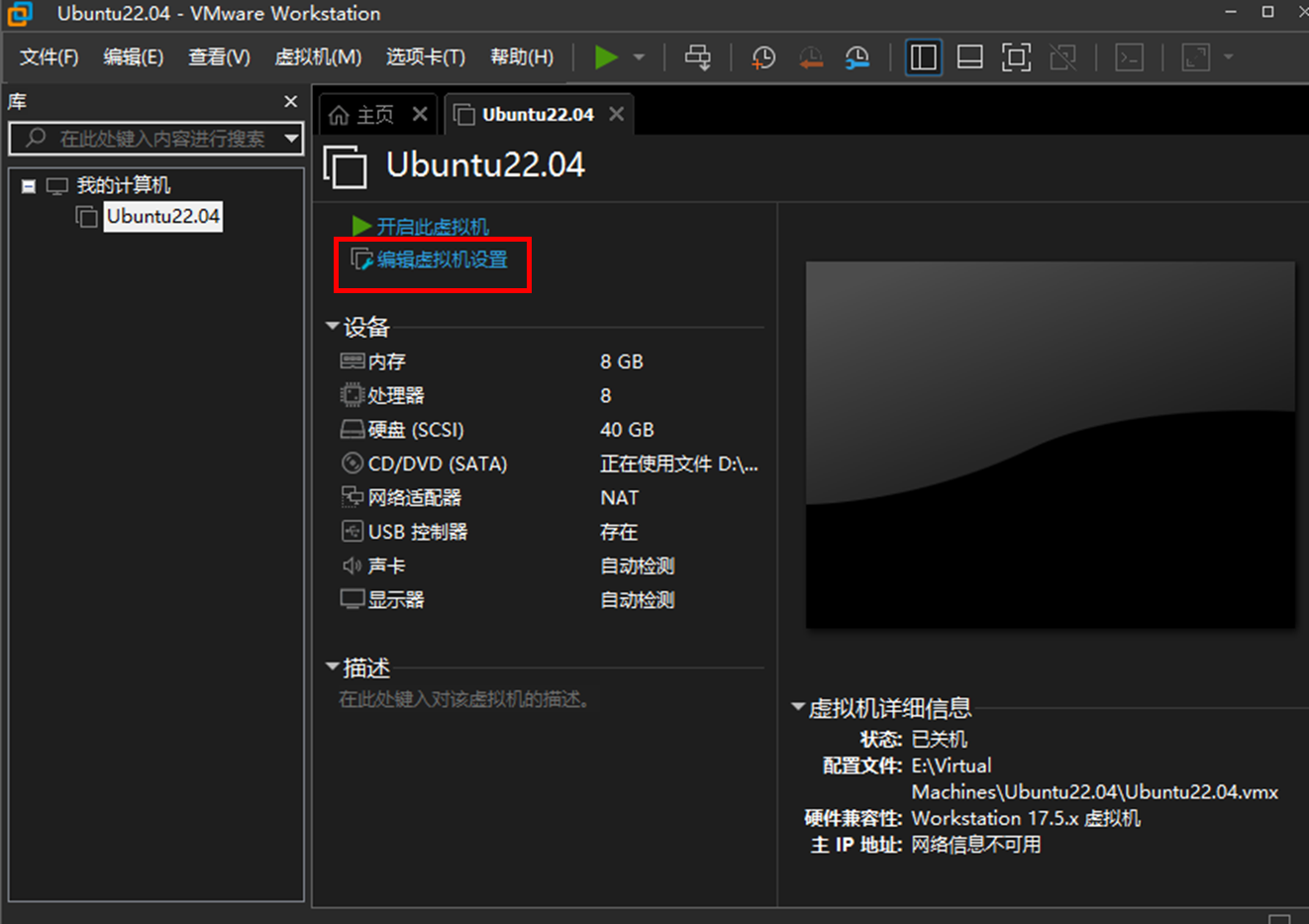The height and width of the screenshot is (924, 1309).
Task: Click the Send Ctrl+Alt+Del toolbar icon
Action: point(698,57)
